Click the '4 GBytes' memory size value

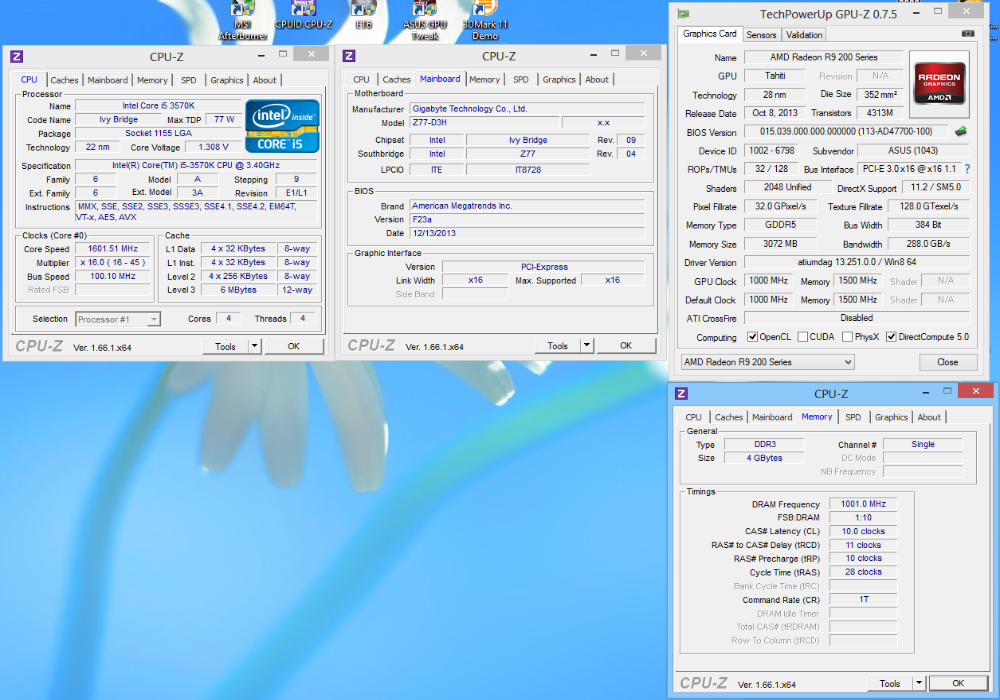coord(764,458)
